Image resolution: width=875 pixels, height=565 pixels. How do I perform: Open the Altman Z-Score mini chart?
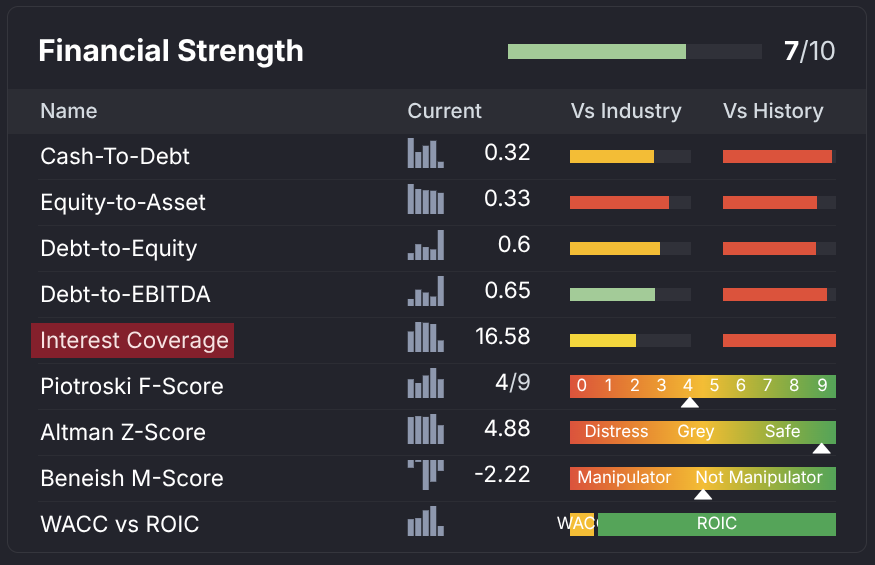pyautogui.click(x=425, y=430)
